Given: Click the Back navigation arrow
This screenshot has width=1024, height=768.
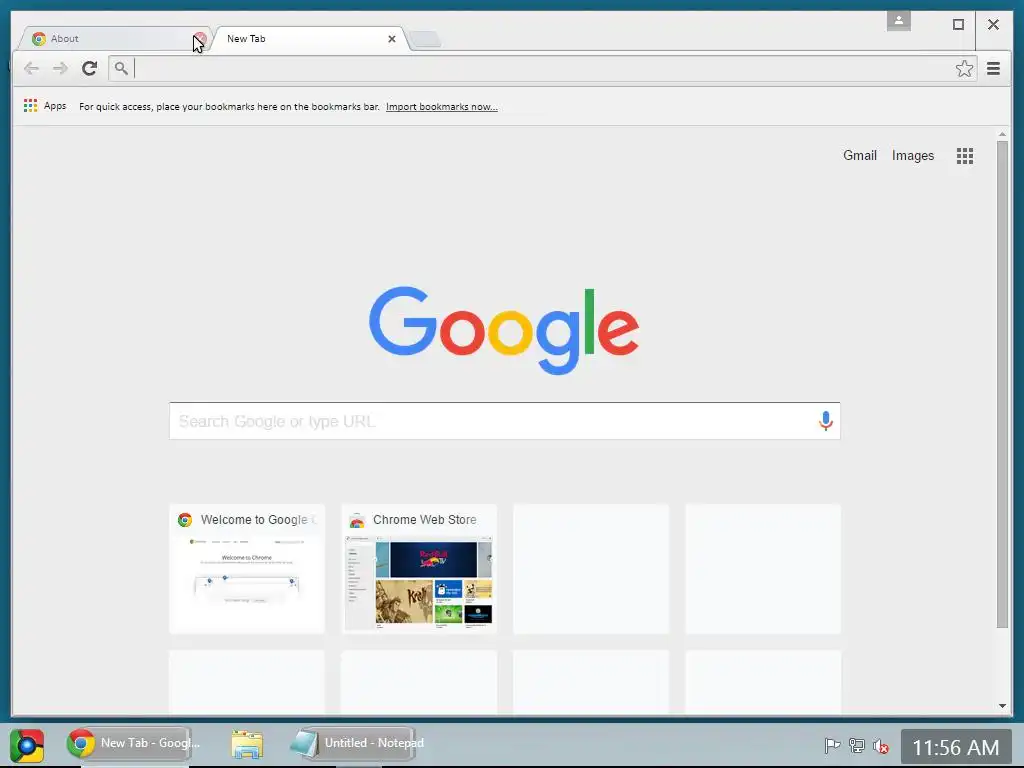Looking at the screenshot, I should point(31,69).
